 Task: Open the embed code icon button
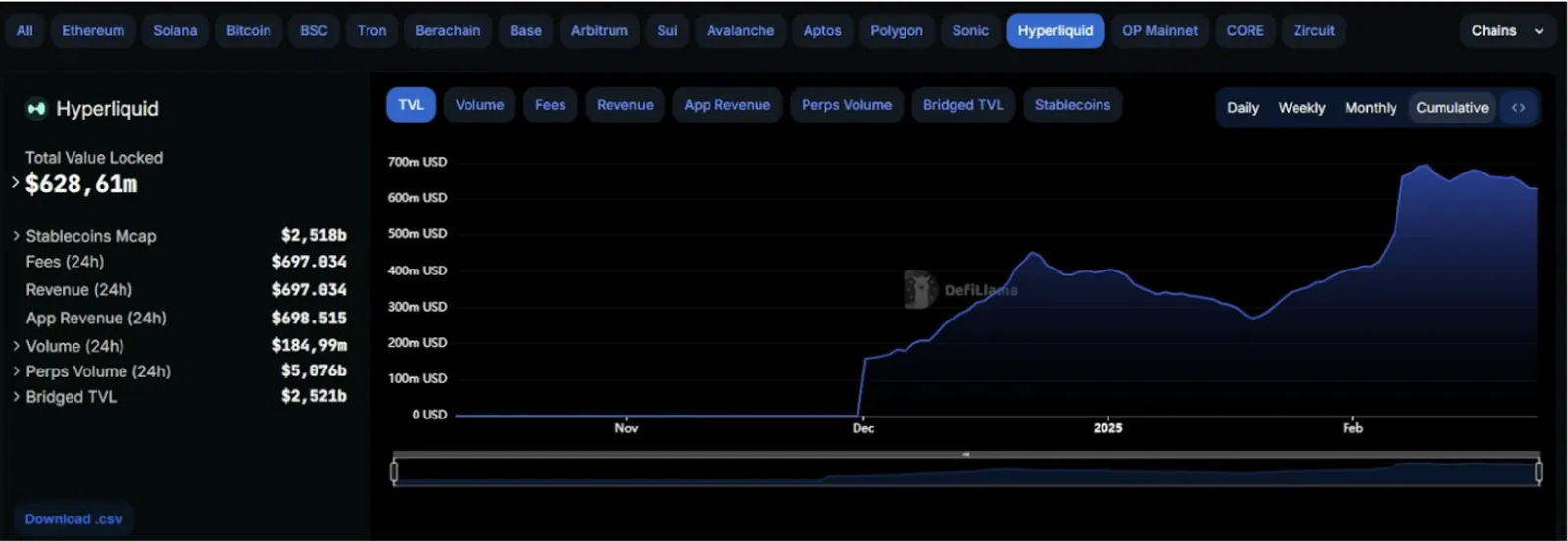(x=1518, y=108)
